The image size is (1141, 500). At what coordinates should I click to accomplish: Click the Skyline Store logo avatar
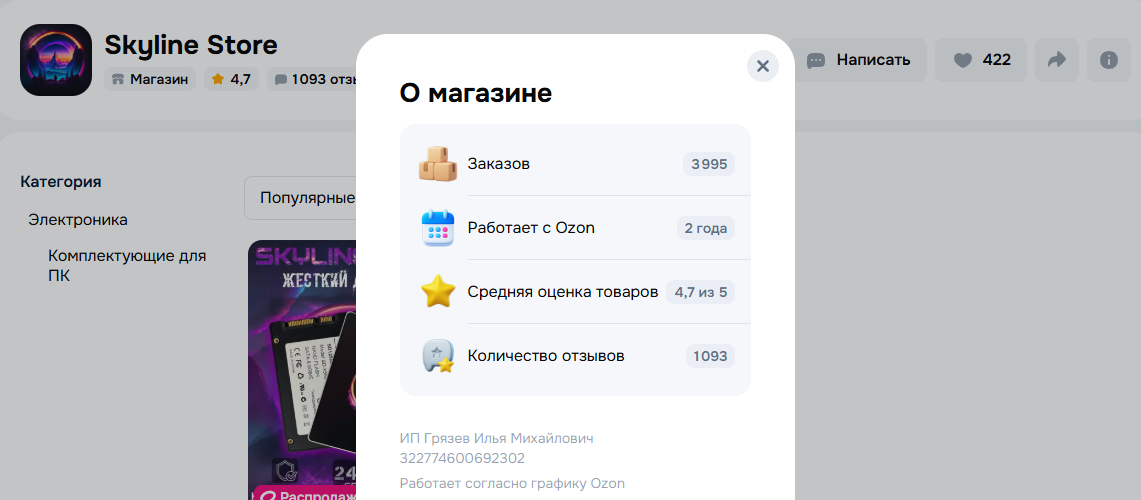[x=56, y=60]
